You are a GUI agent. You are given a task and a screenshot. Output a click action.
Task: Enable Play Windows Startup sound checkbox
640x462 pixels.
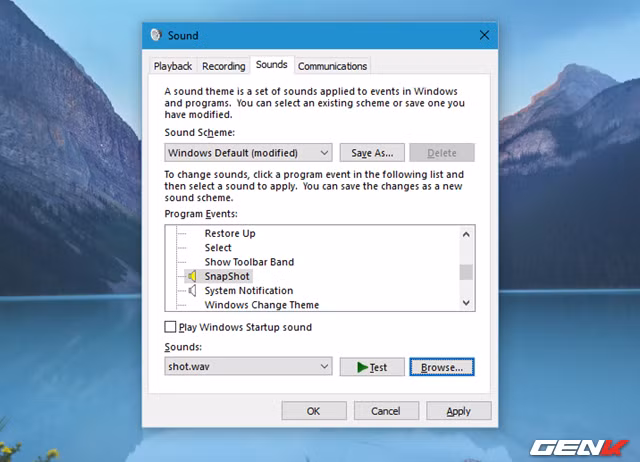click(169, 327)
